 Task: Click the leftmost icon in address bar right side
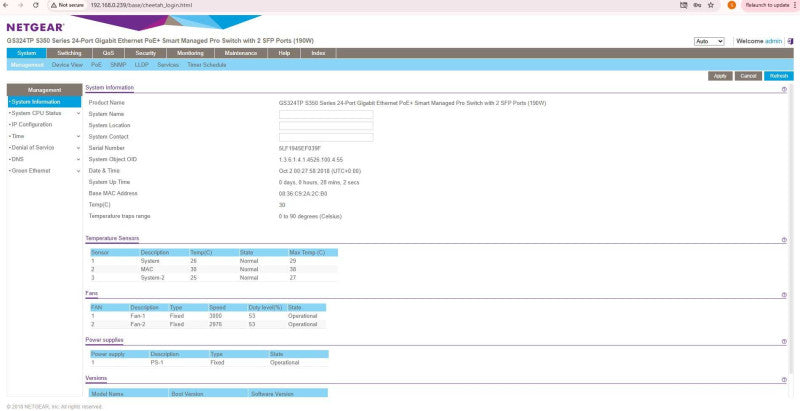click(x=684, y=5)
